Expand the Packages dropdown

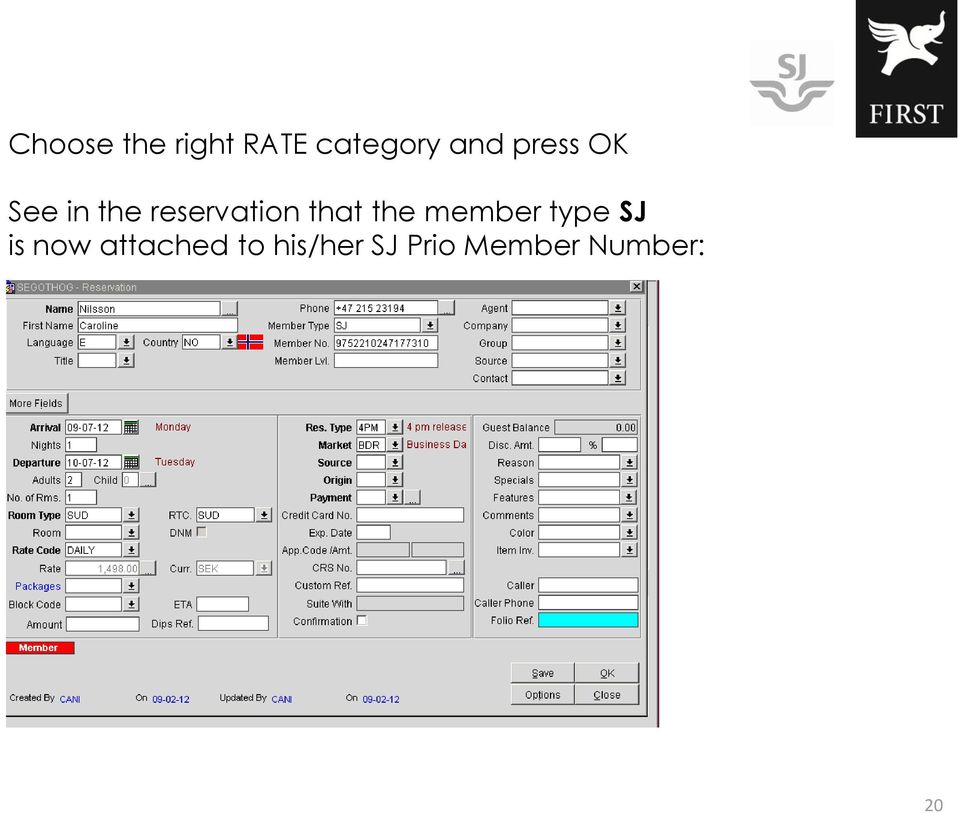[131, 586]
